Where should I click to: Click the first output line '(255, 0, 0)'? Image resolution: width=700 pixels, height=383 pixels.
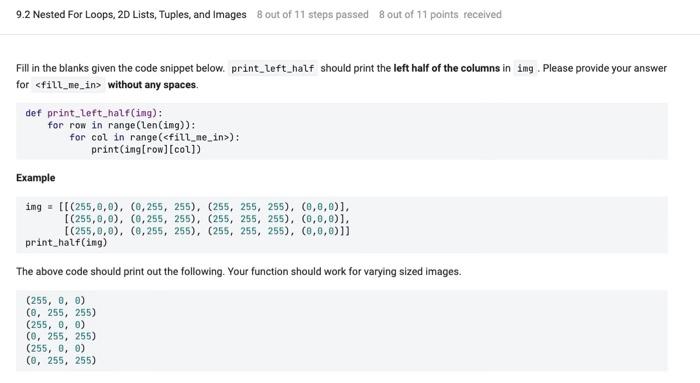click(55, 300)
